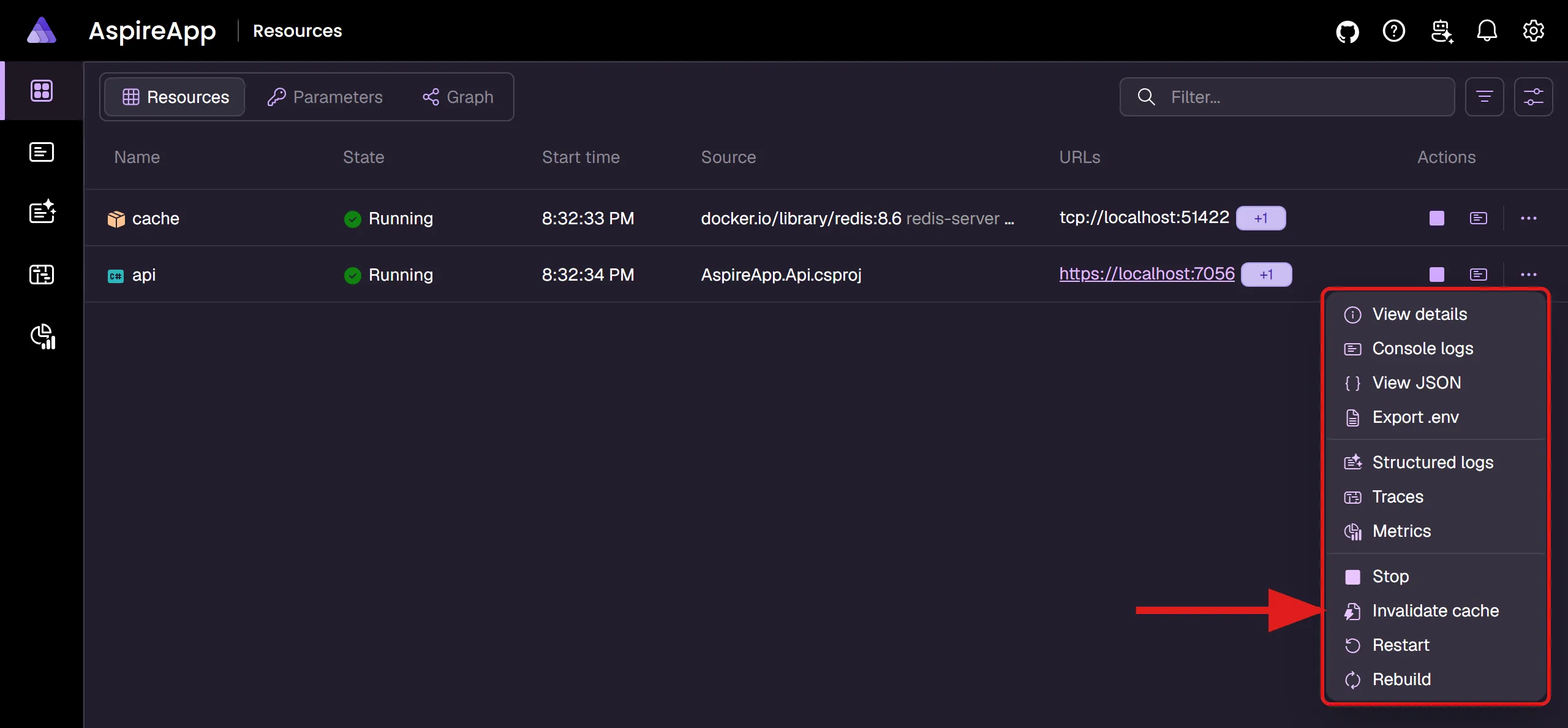Switch to the Parameters tab
1568x728 pixels.
[x=325, y=97]
